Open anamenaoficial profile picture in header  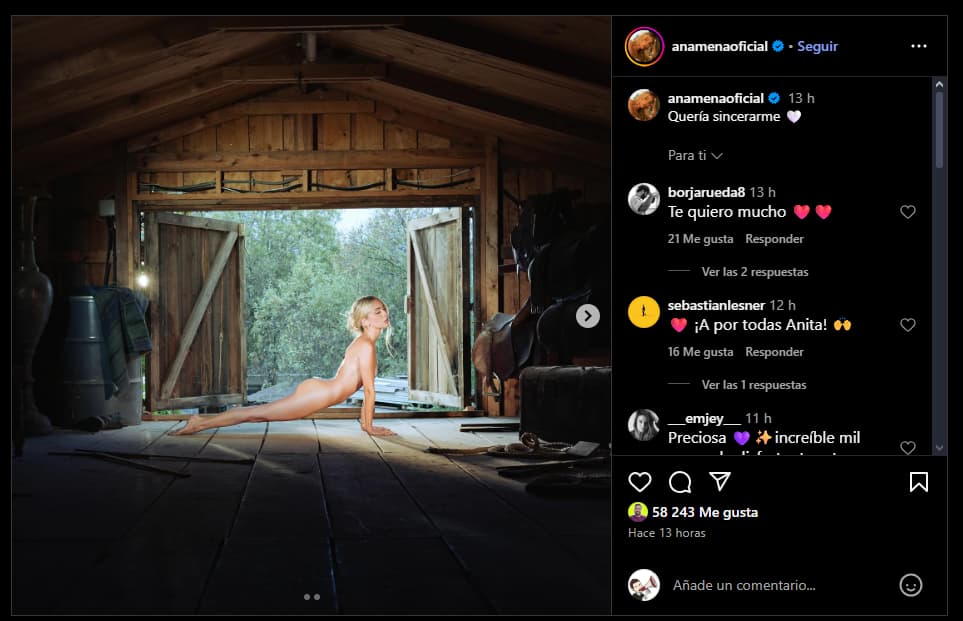click(x=643, y=46)
